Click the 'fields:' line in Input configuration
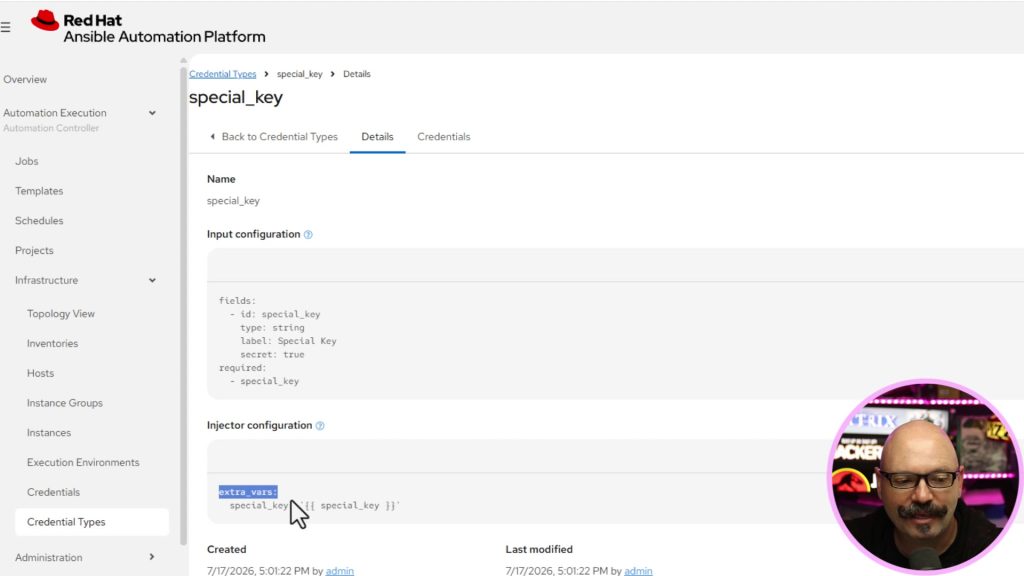This screenshot has height=576, width=1024. click(237, 301)
